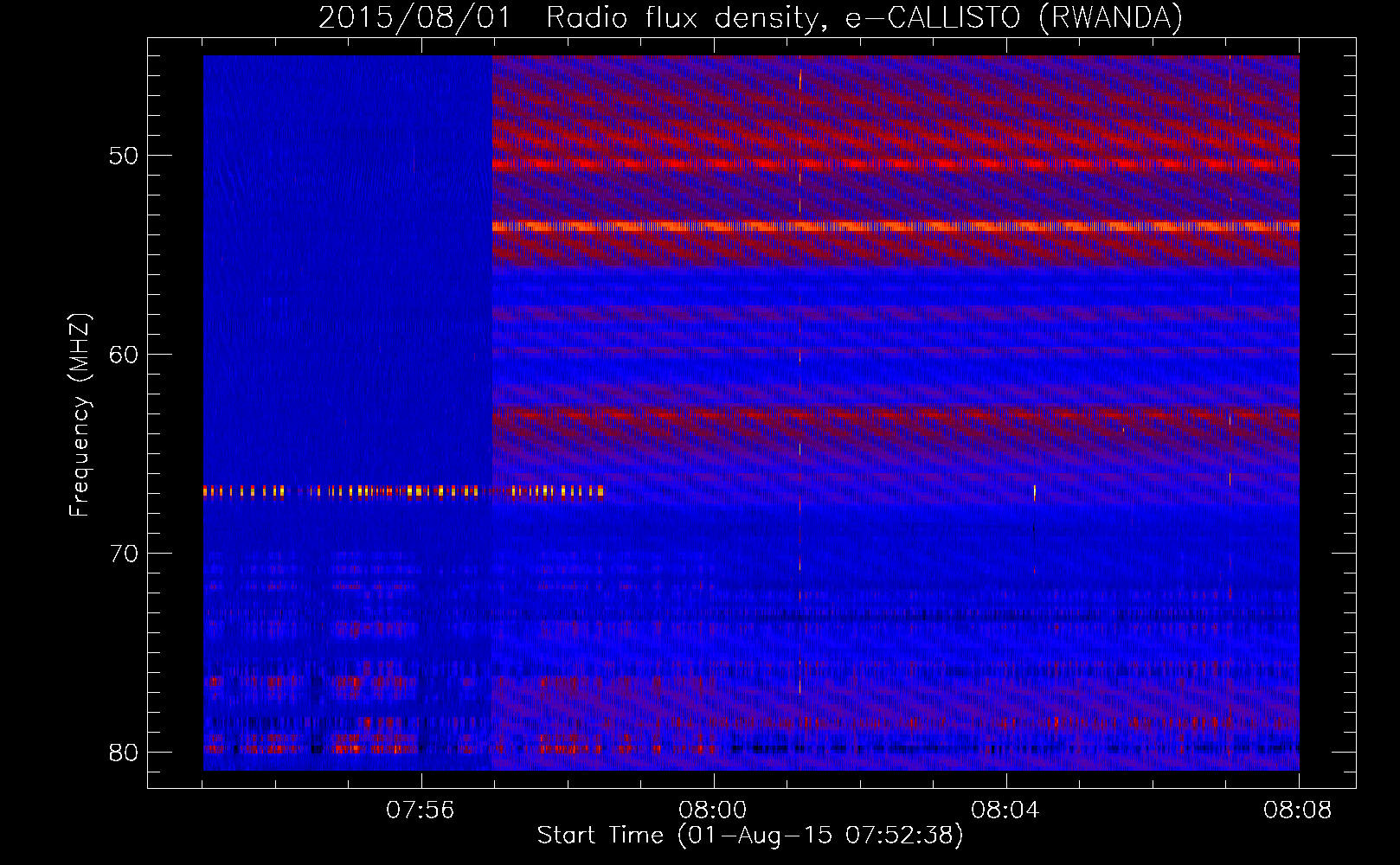Click the 'Start Time (01-Aug-15 07:52:38)' label
This screenshot has height=865, width=1400.
750,835
